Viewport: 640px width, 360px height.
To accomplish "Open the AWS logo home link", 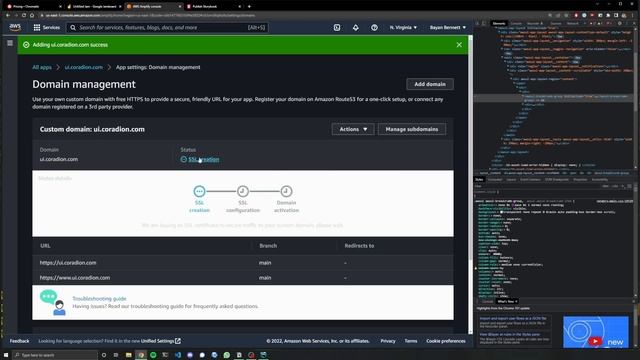I will pos(15,27).
